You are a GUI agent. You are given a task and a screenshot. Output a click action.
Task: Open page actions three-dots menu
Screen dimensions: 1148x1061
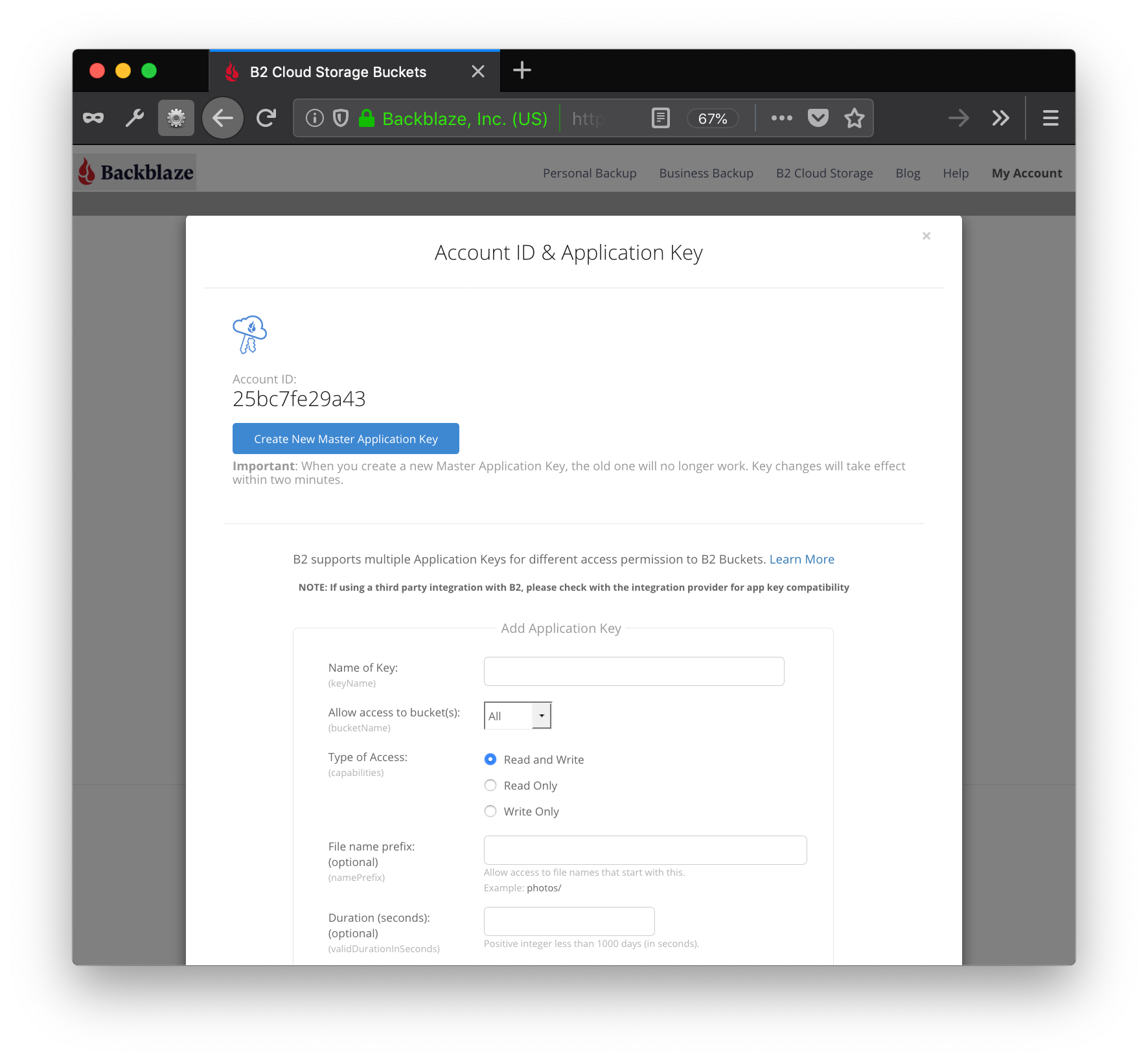click(x=782, y=118)
